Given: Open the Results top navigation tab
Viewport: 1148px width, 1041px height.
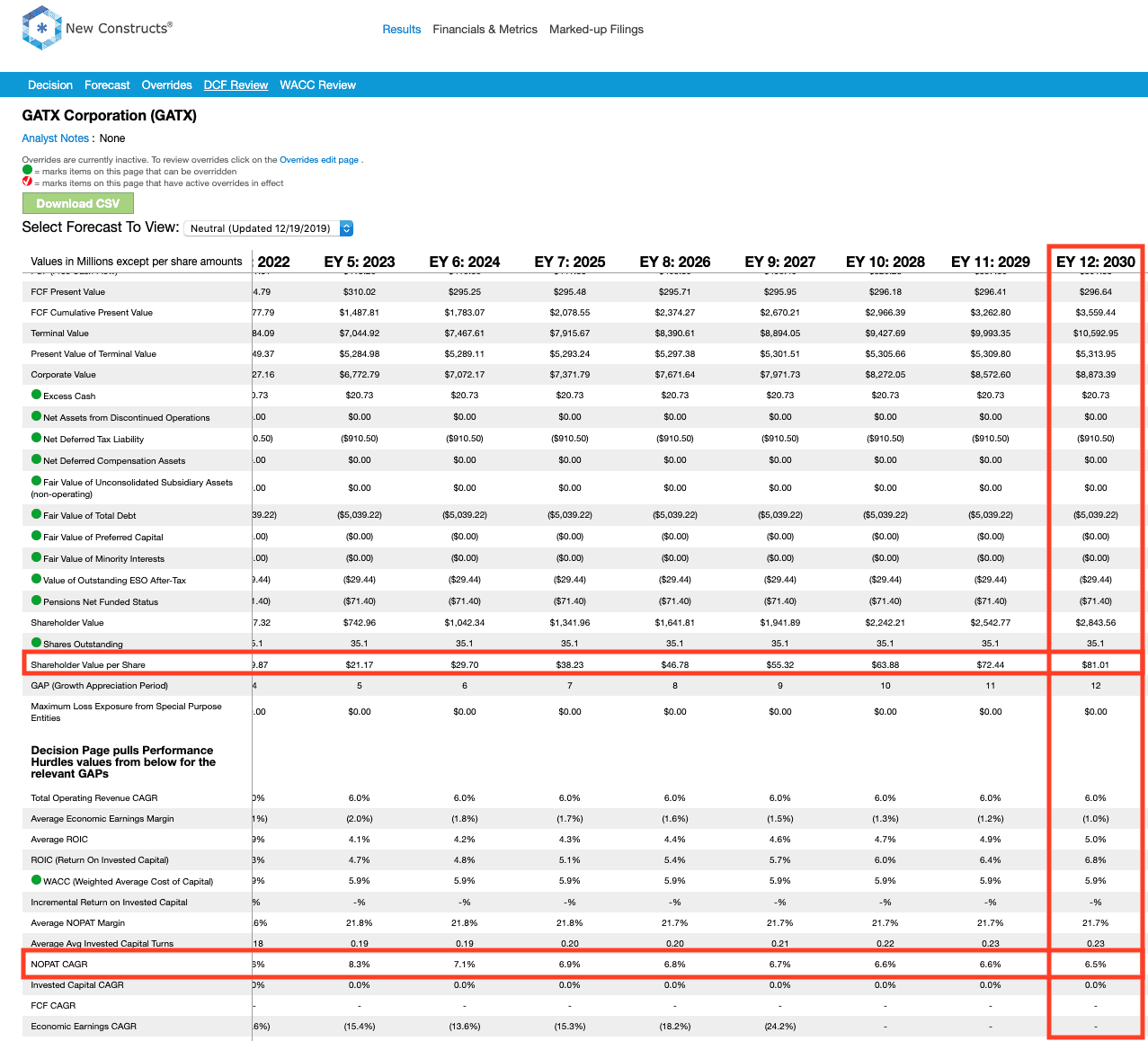Looking at the screenshot, I should (x=402, y=30).
